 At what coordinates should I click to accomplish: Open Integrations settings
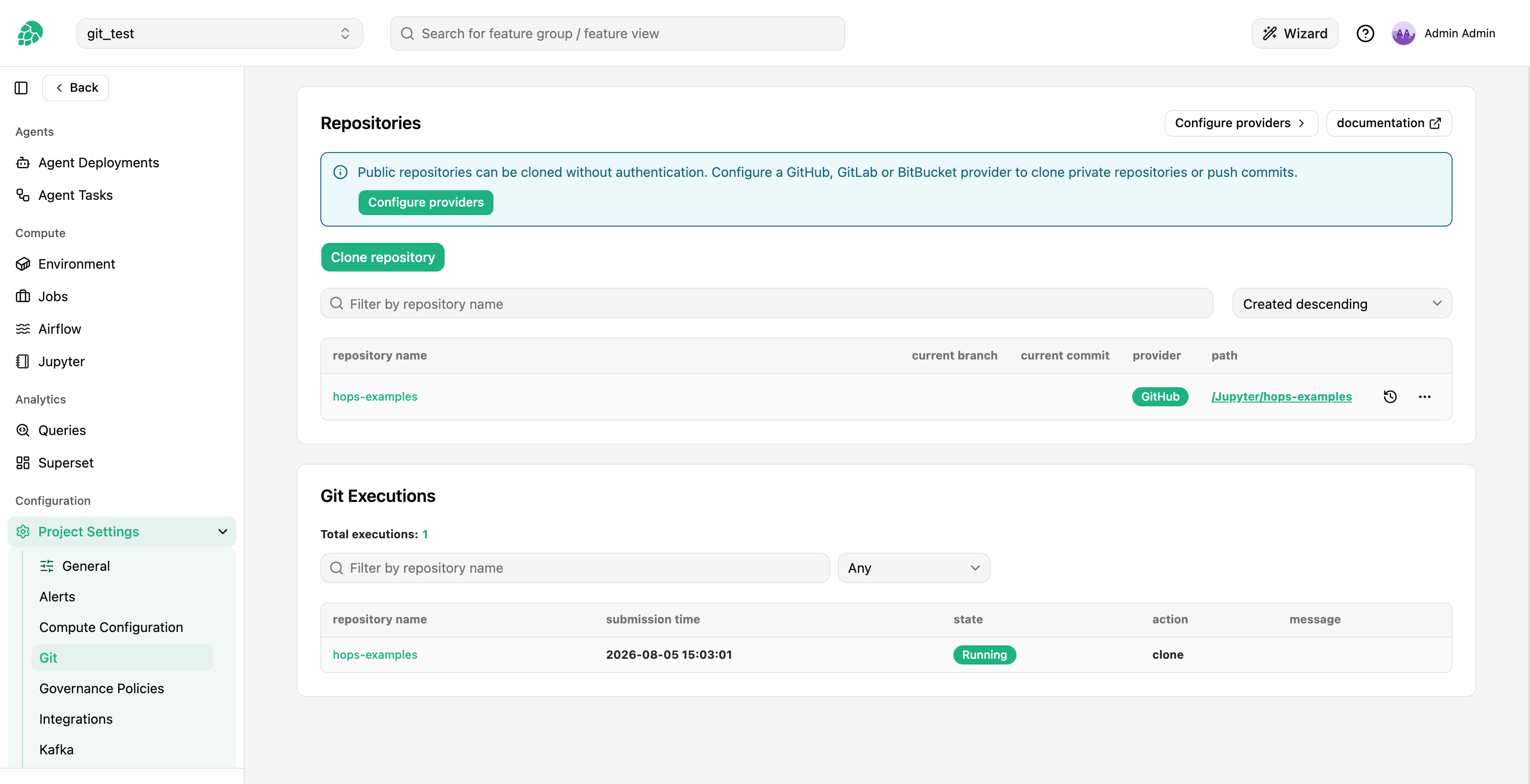[x=76, y=719]
